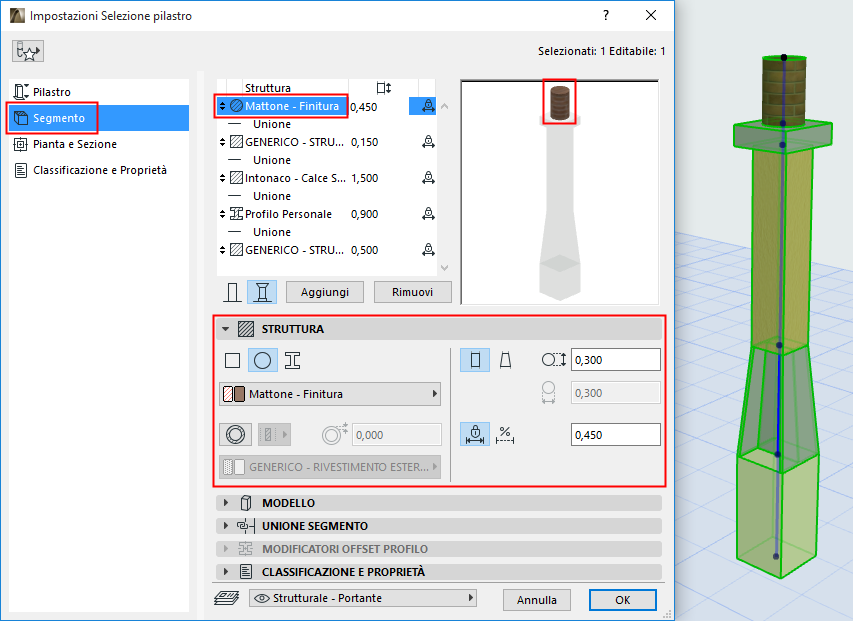The width and height of the screenshot is (853, 621).
Task: Open the favorites preset icon below title bar
Action: [27, 50]
